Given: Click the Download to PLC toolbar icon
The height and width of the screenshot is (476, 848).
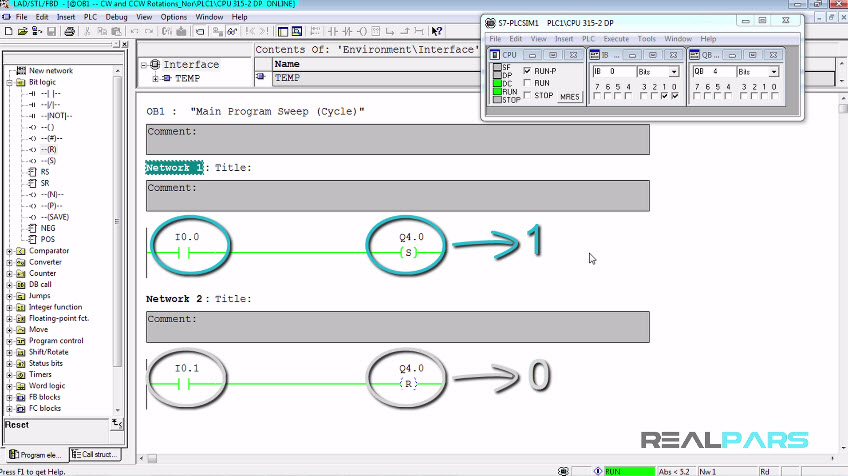Looking at the screenshot, I should point(182,31).
